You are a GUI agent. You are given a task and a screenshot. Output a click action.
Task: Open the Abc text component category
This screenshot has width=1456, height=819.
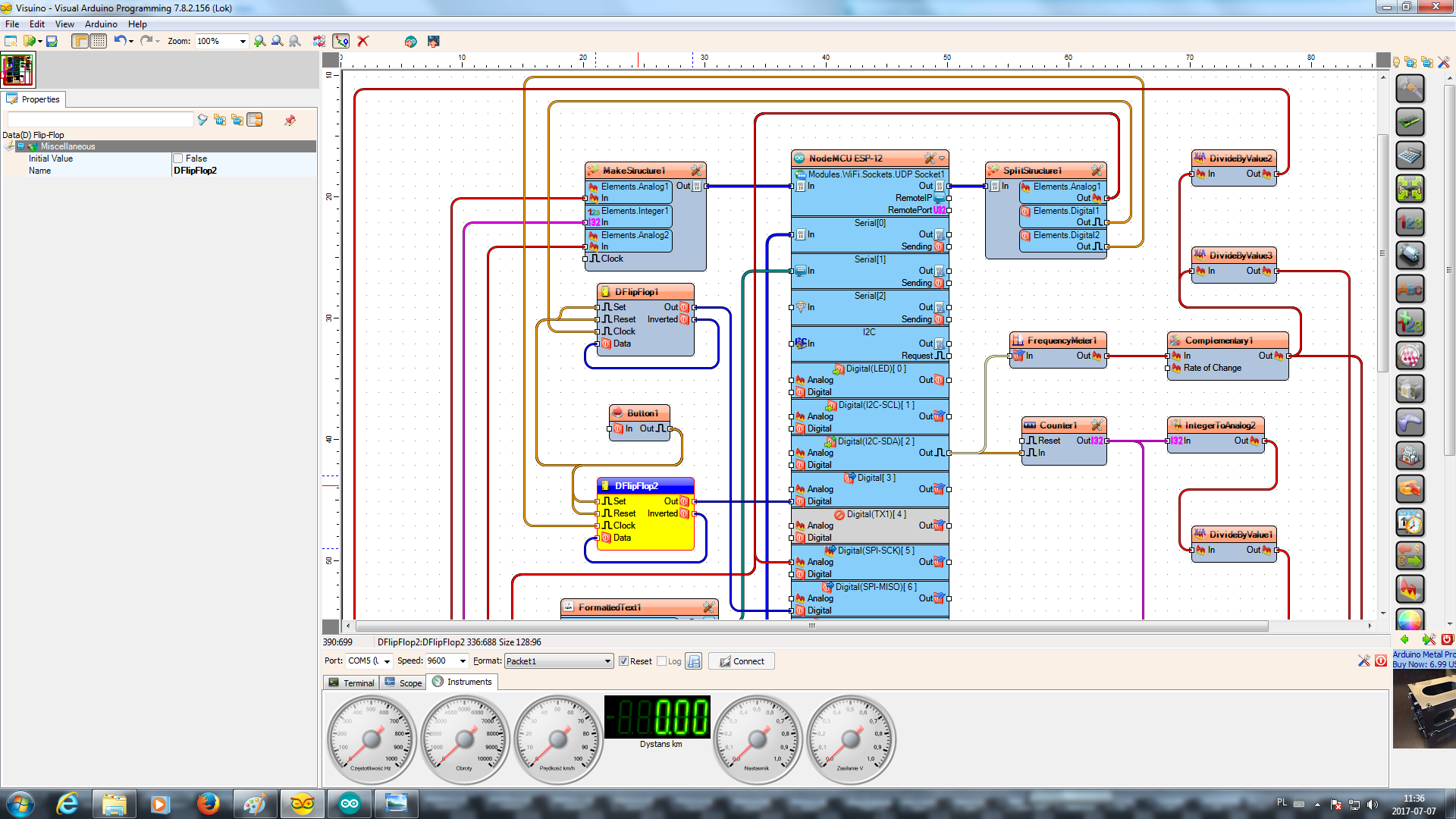[1410, 289]
